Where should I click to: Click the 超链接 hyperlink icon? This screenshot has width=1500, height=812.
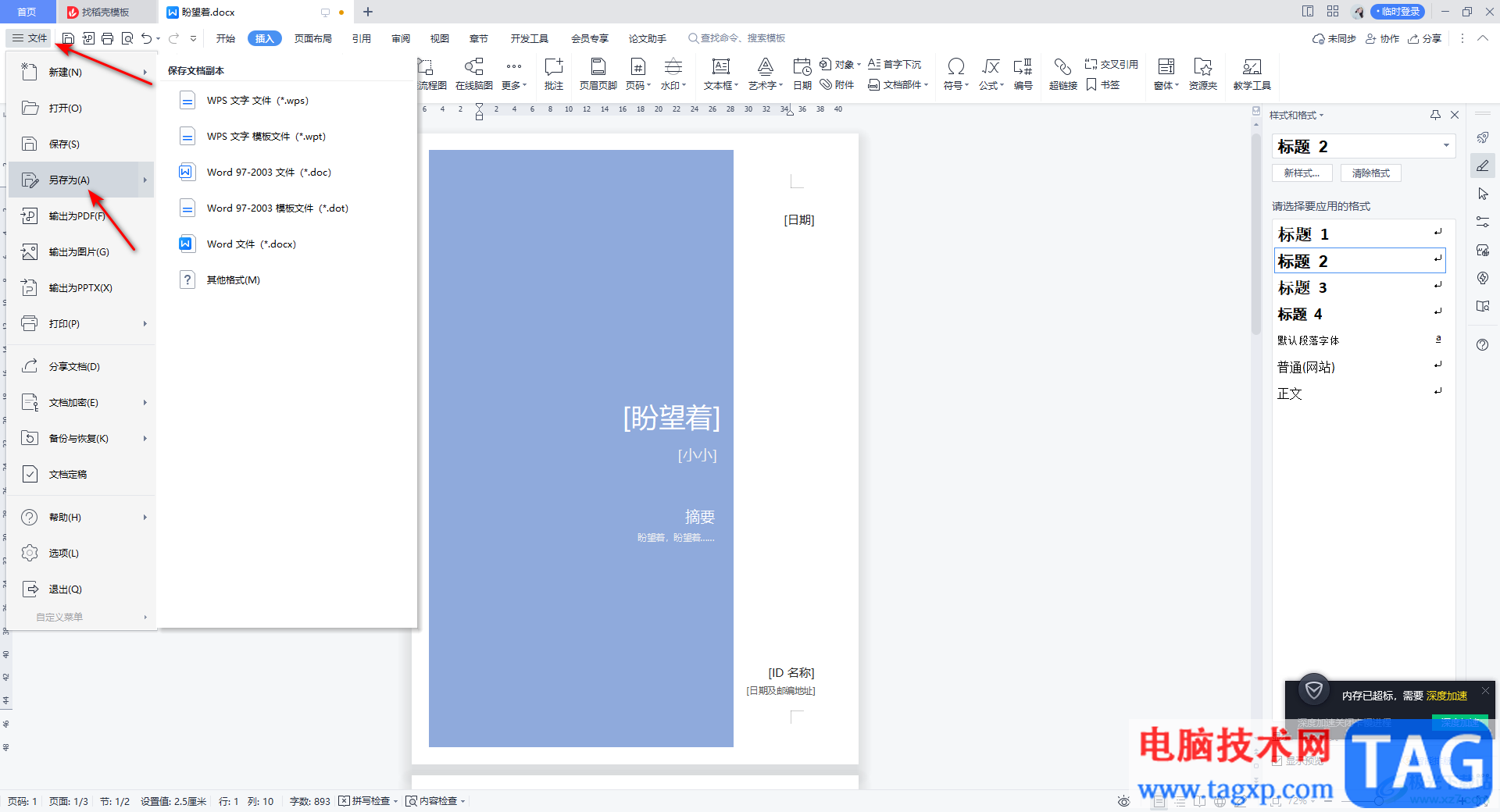click(1063, 75)
